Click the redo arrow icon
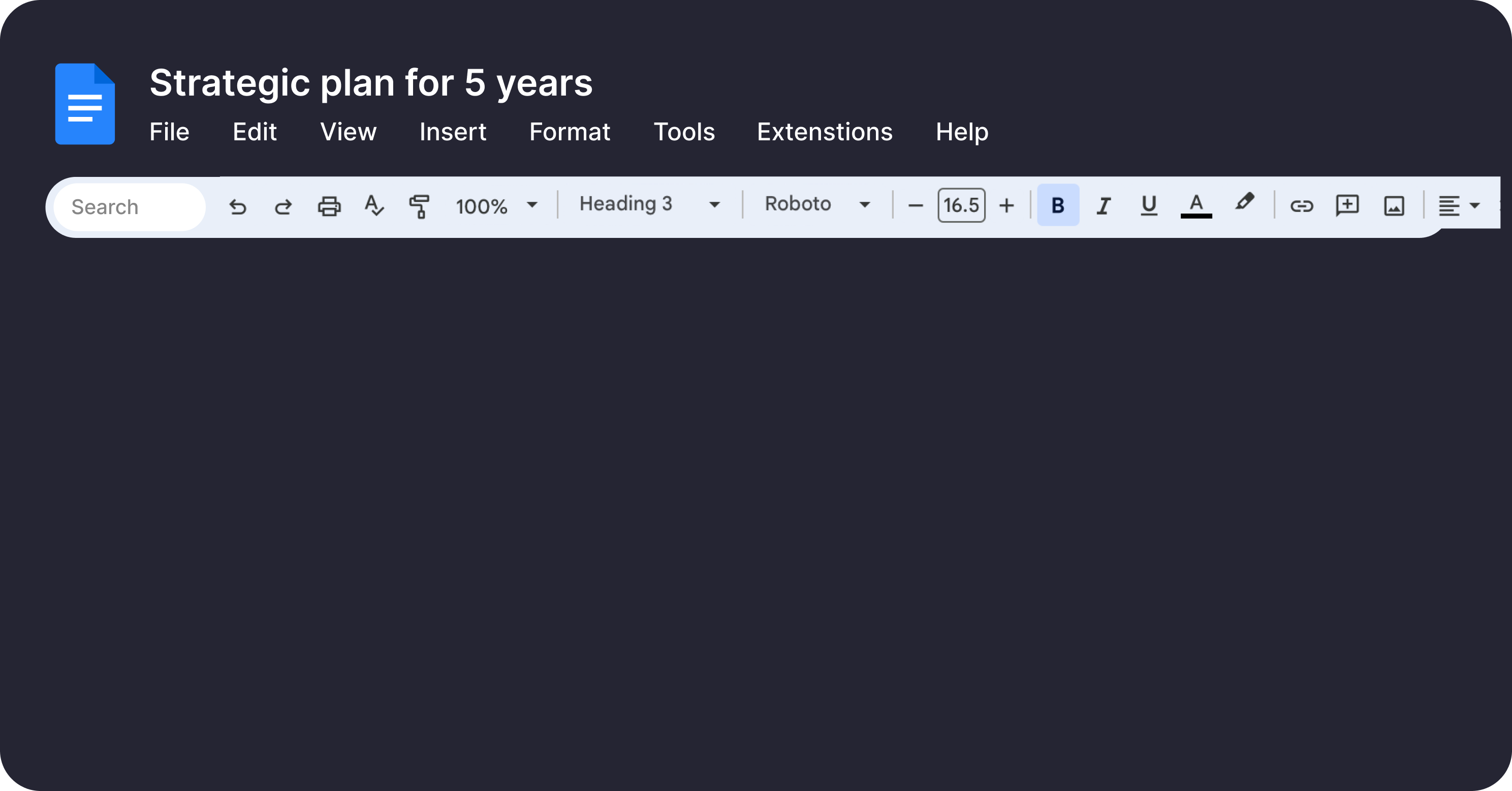 pyautogui.click(x=283, y=206)
